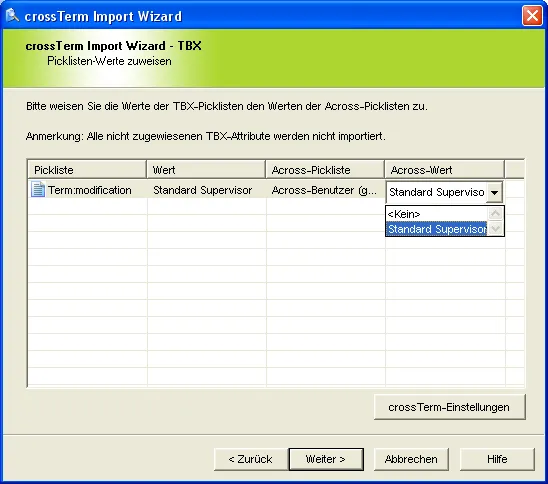
Task: Cancel the wizard with Abbrechen
Action: pos(411,459)
